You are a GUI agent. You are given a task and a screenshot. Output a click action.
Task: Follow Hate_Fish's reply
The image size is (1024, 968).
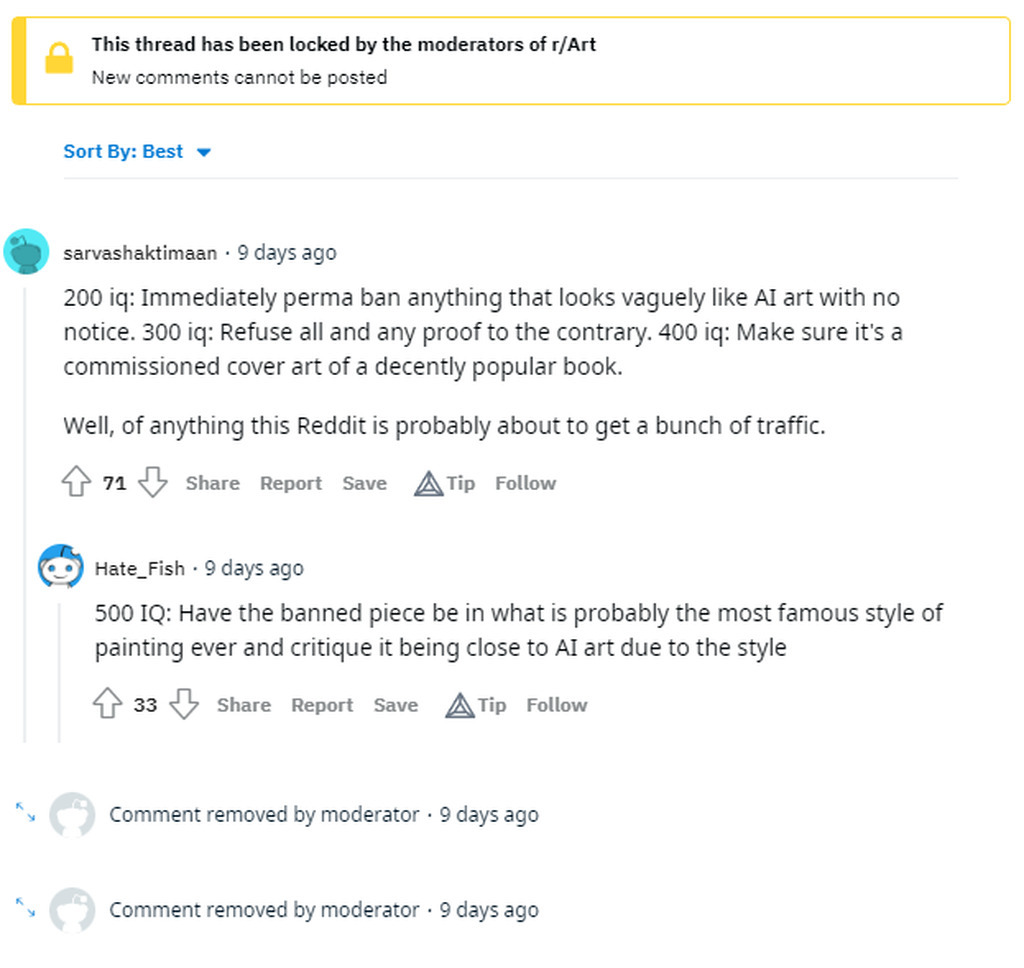coord(557,705)
